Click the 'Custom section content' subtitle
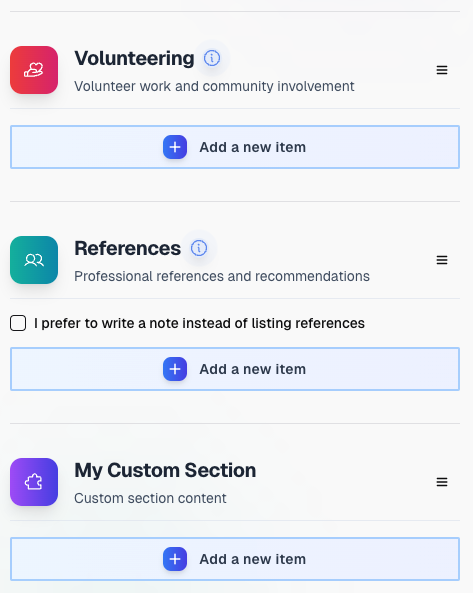The image size is (473, 593). tap(150, 498)
